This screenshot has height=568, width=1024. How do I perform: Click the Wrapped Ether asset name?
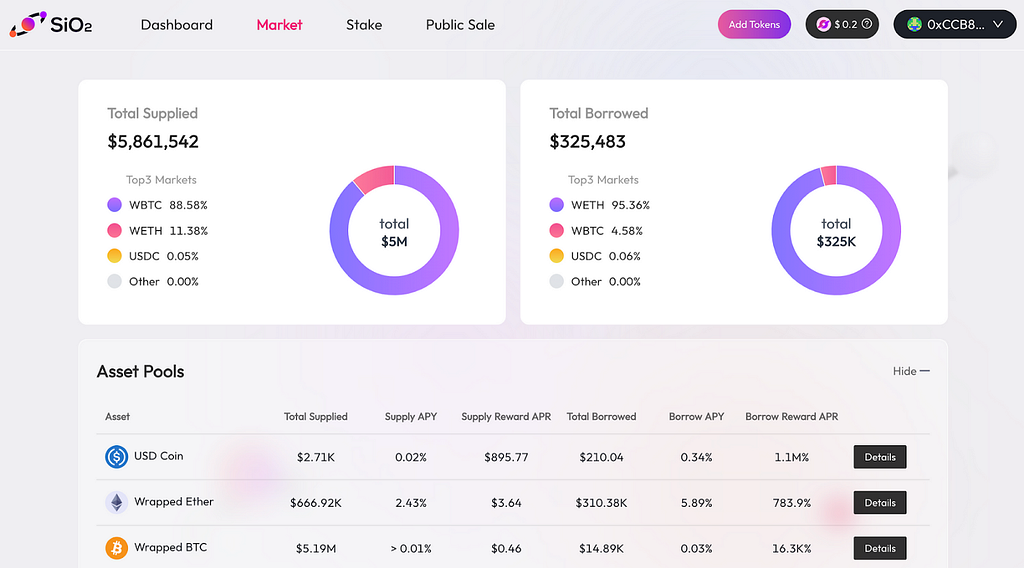coord(174,501)
